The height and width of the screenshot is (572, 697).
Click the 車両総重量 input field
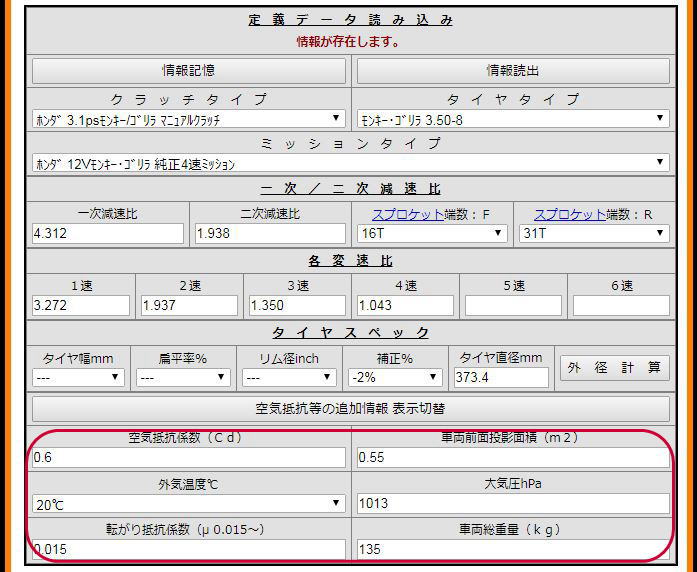[x=513, y=549]
